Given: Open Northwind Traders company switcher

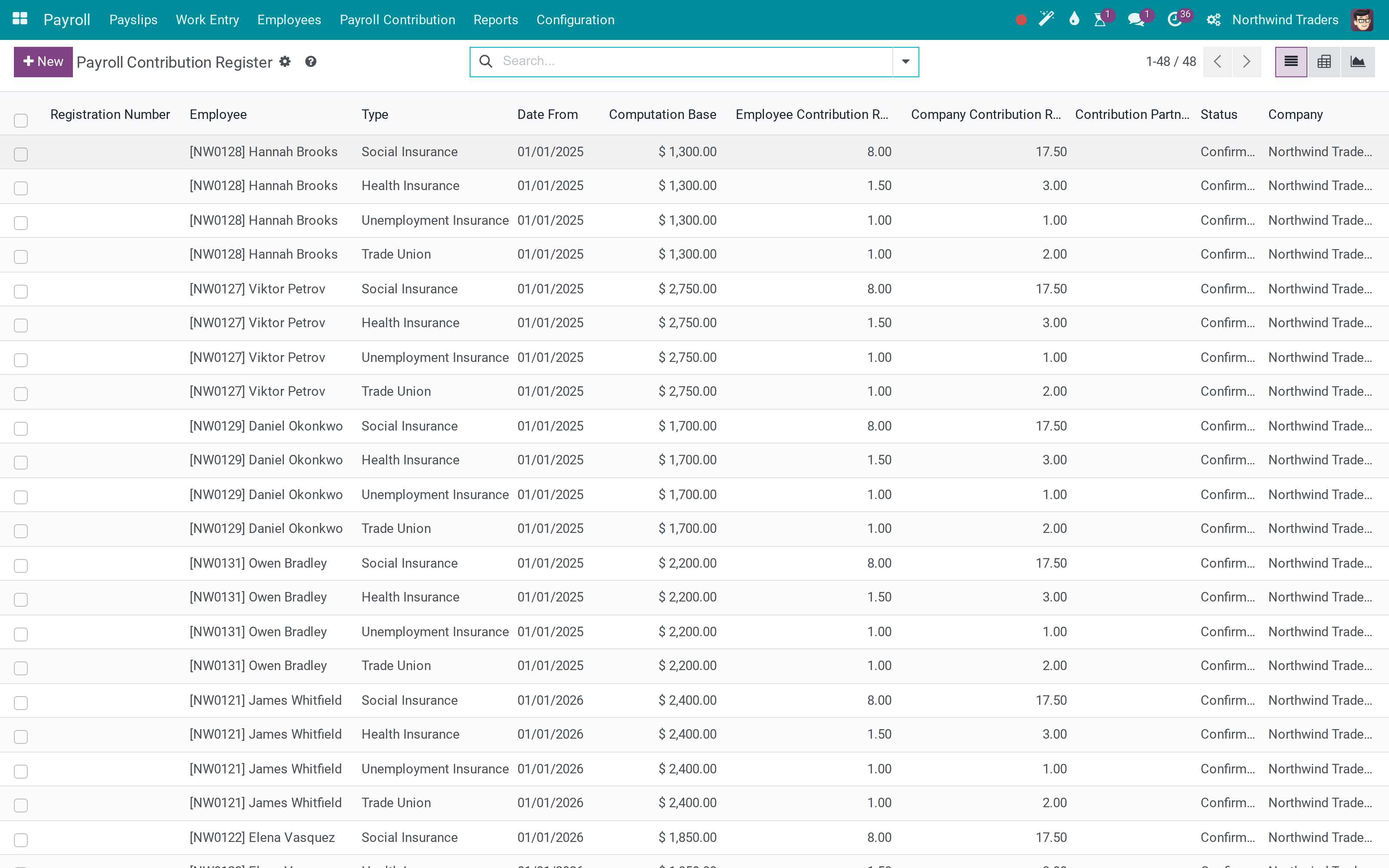Looking at the screenshot, I should pyautogui.click(x=1285, y=20).
